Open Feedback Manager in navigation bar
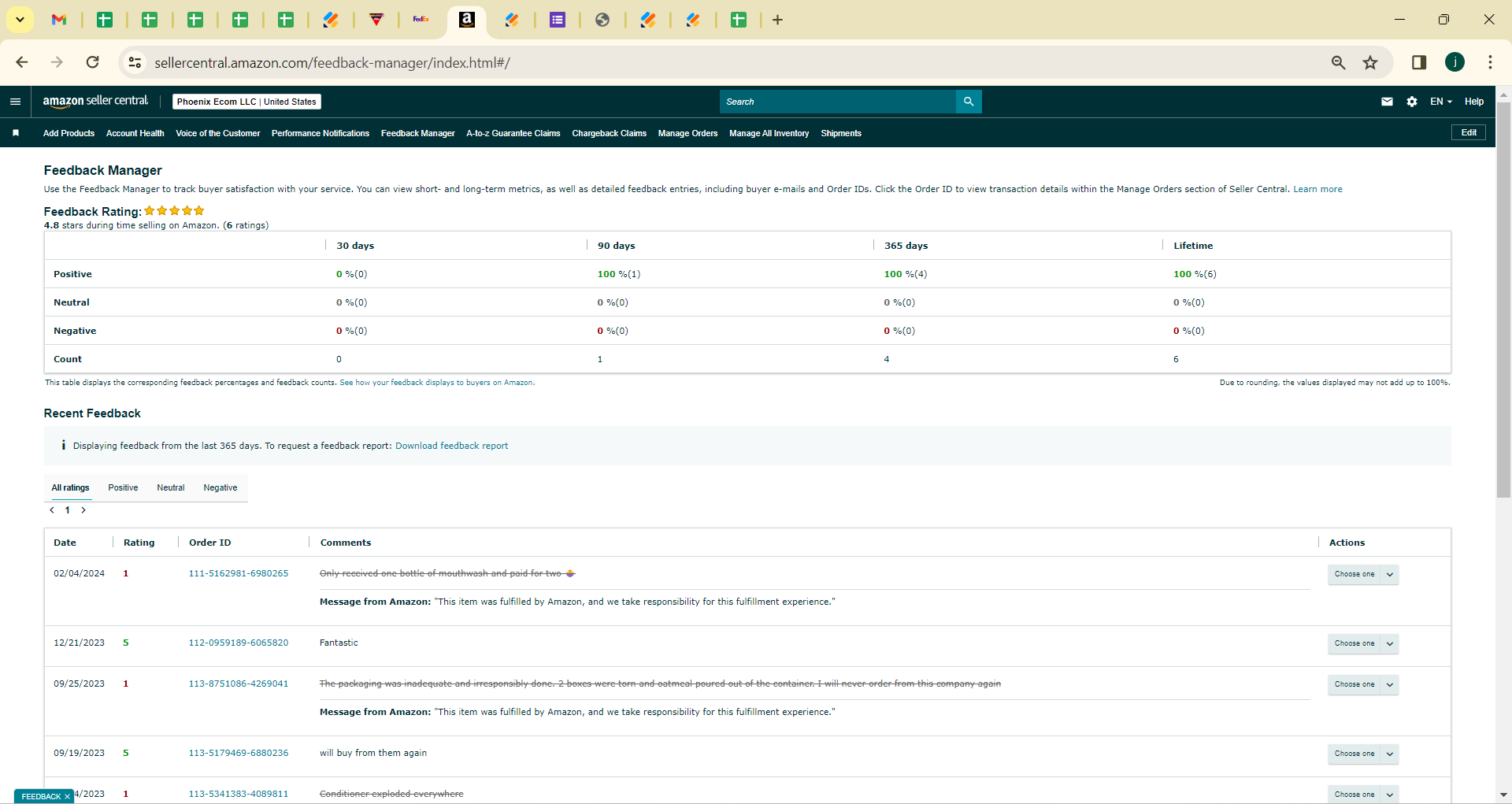 click(x=418, y=133)
